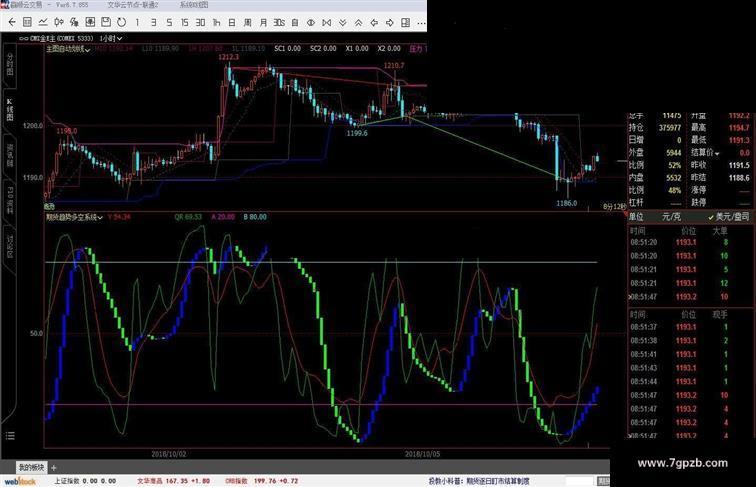The width and height of the screenshot is (756, 487).
Task: Click the 2018/10/05 date marker
Action: click(422, 454)
